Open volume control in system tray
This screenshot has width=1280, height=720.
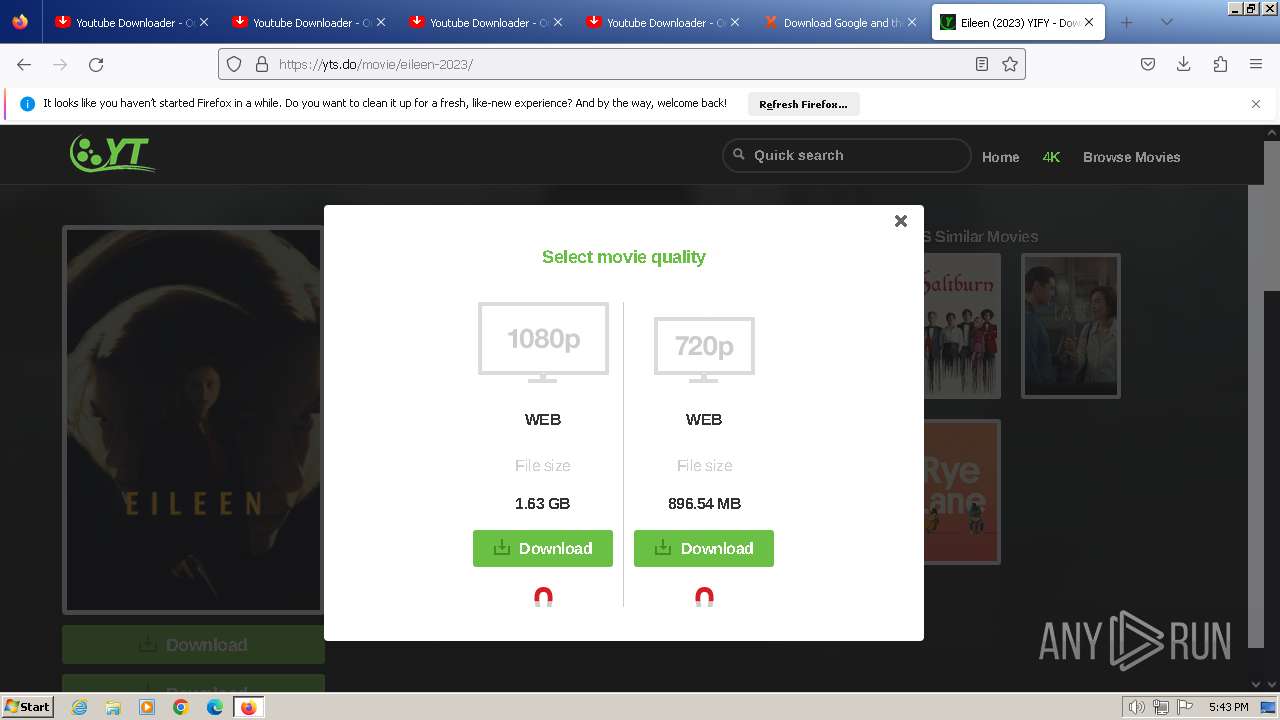(1136, 707)
